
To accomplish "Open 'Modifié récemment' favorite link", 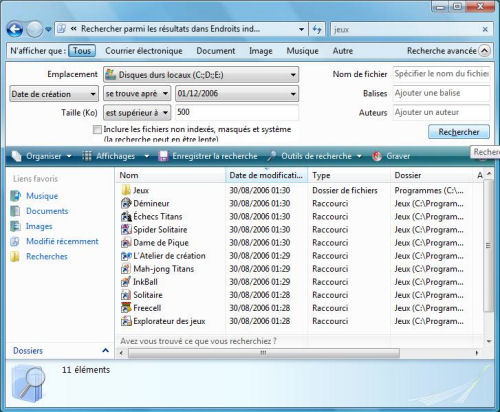I will [x=62, y=241].
